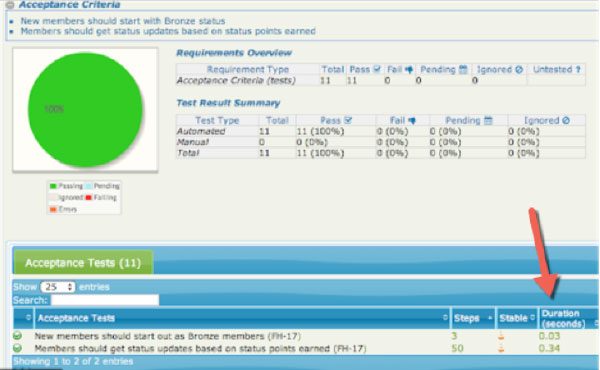Image resolution: width=600 pixels, height=370 pixels.
Task: Click the green 100% pie chart
Action: [85, 110]
